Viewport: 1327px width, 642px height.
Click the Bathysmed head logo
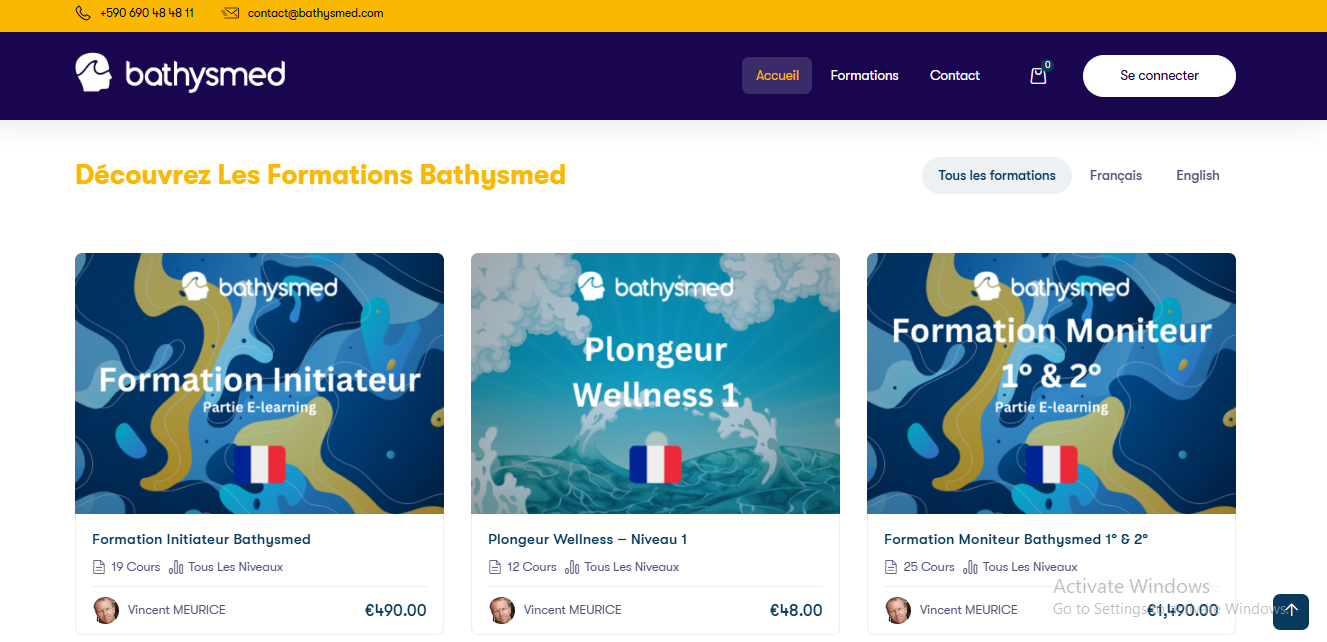coord(93,73)
